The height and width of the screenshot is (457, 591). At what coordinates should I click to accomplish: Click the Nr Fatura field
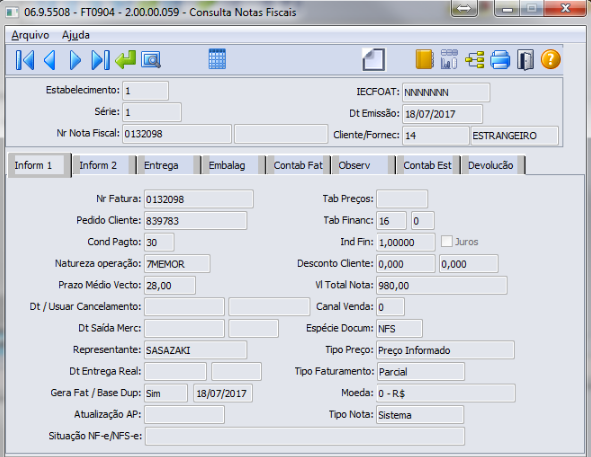(x=199, y=199)
